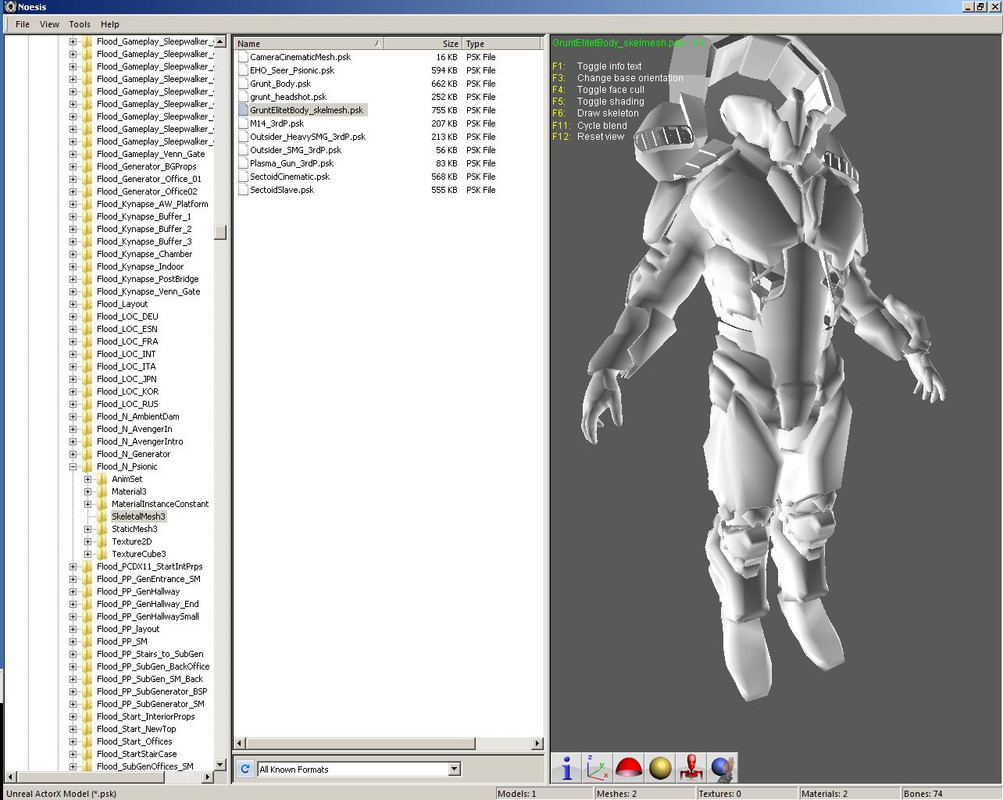
Task: Open the Help menu
Action: [x=109, y=24]
